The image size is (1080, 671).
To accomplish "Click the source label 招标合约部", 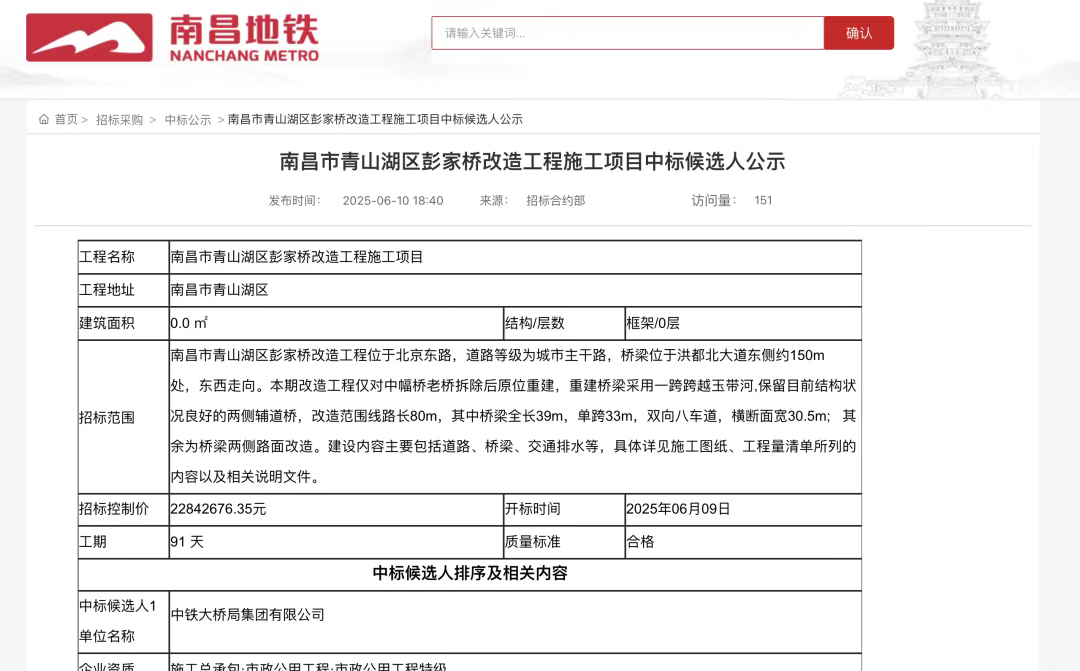I will (555, 200).
